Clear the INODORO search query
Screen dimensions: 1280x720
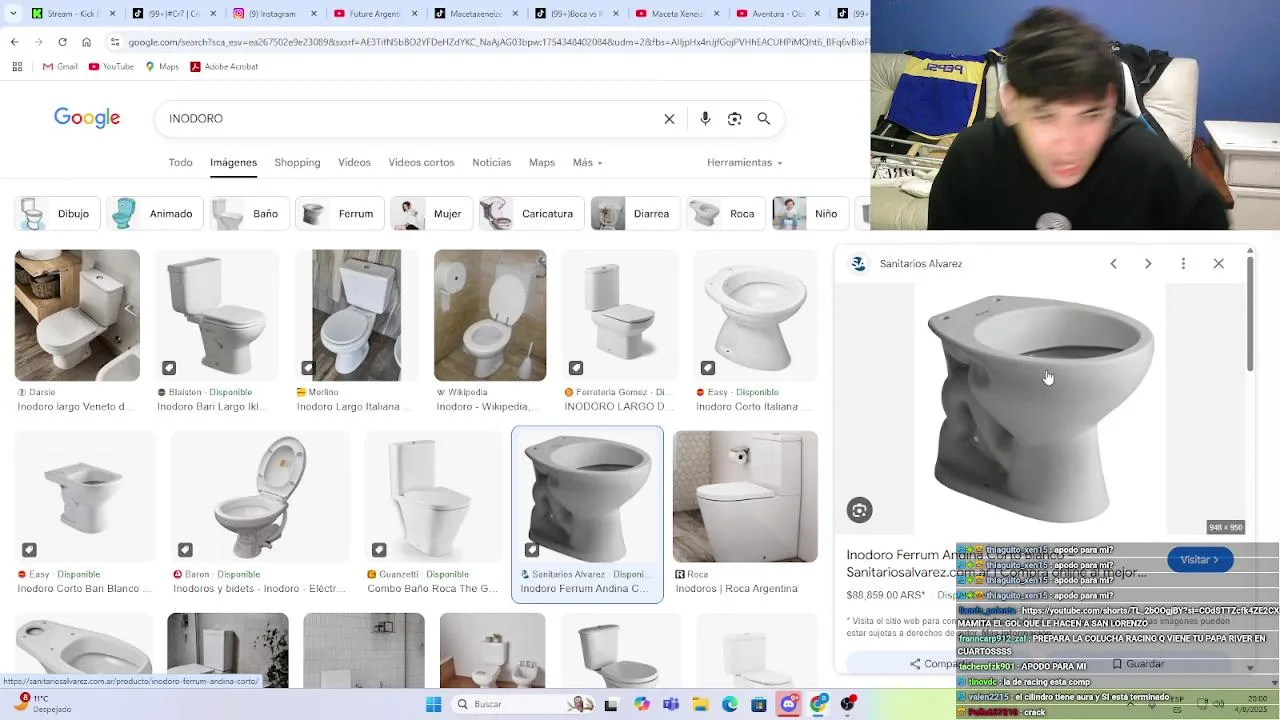coord(669,119)
